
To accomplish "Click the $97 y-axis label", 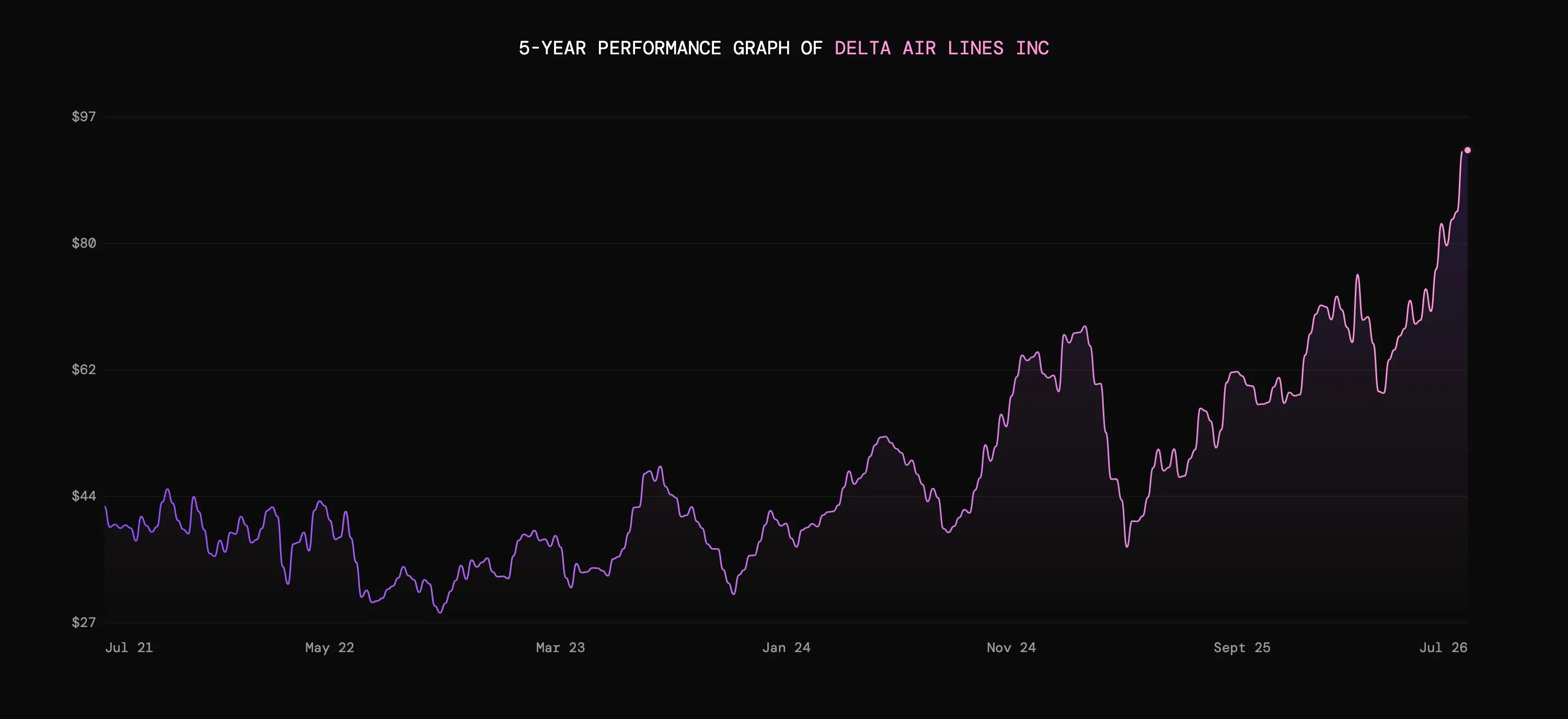I will [84, 116].
